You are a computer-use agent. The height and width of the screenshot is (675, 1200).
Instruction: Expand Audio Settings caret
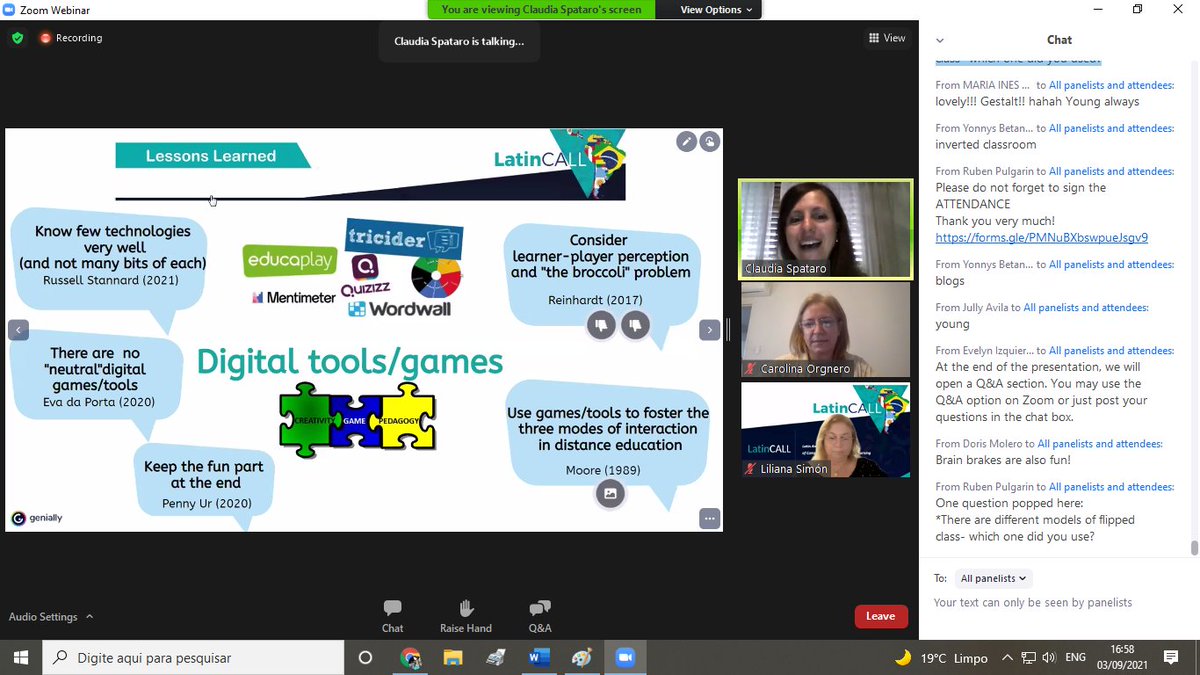(x=89, y=617)
